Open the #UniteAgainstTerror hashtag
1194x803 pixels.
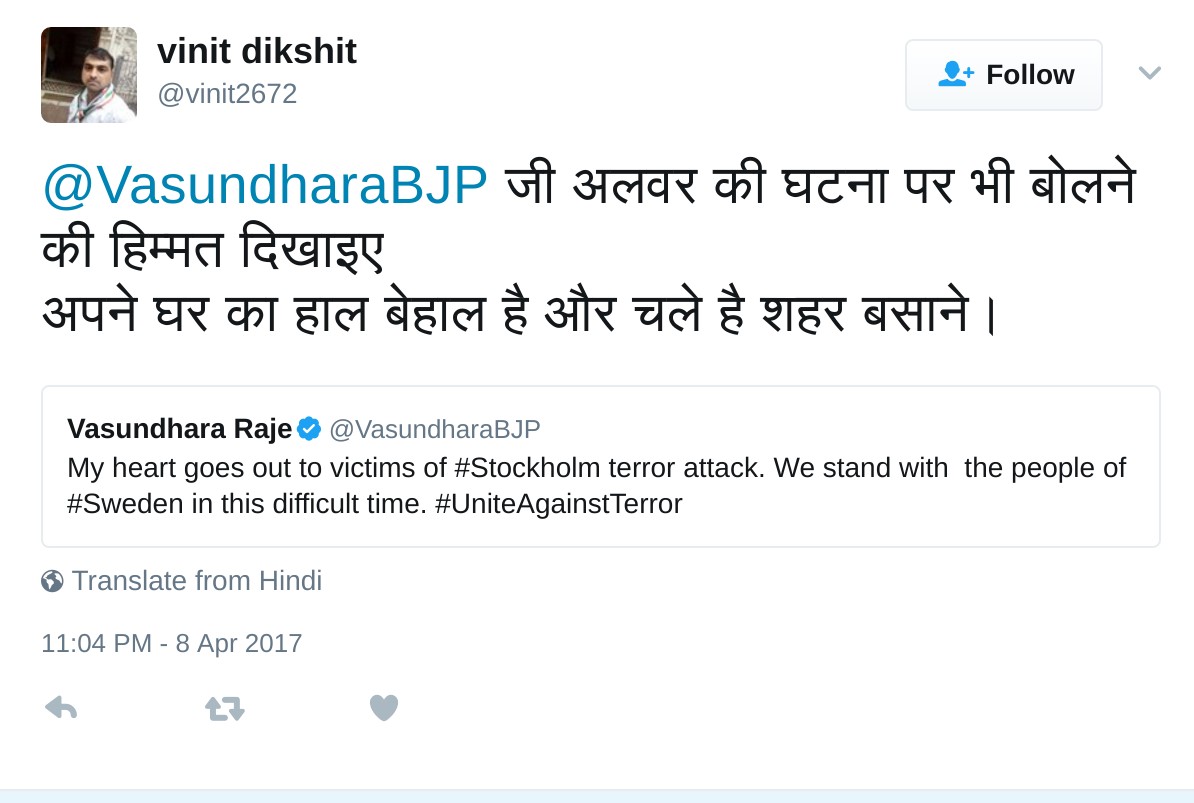click(558, 503)
